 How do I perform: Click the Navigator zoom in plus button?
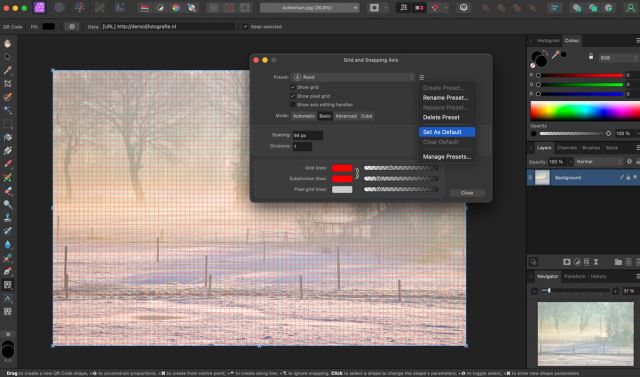tap(615, 291)
